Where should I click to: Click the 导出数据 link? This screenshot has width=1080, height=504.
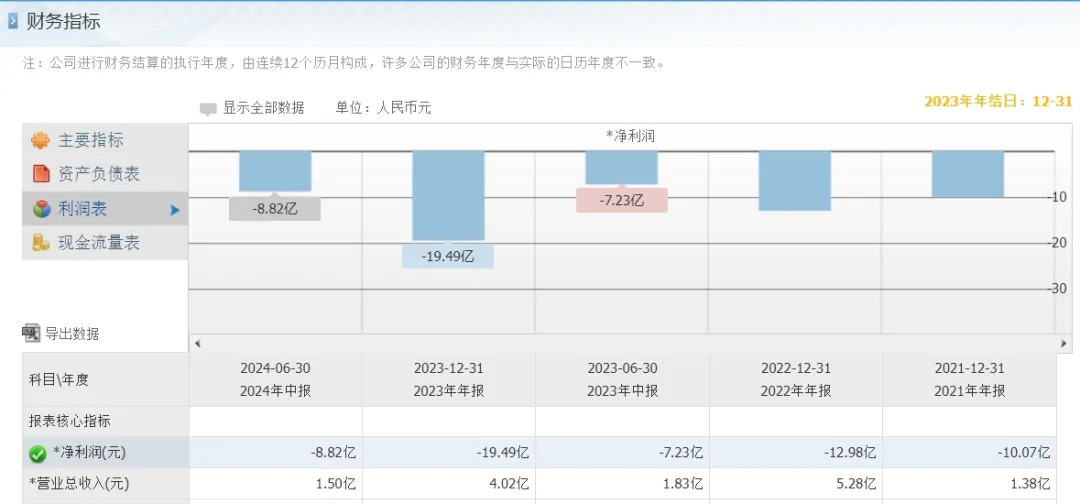click(72, 334)
